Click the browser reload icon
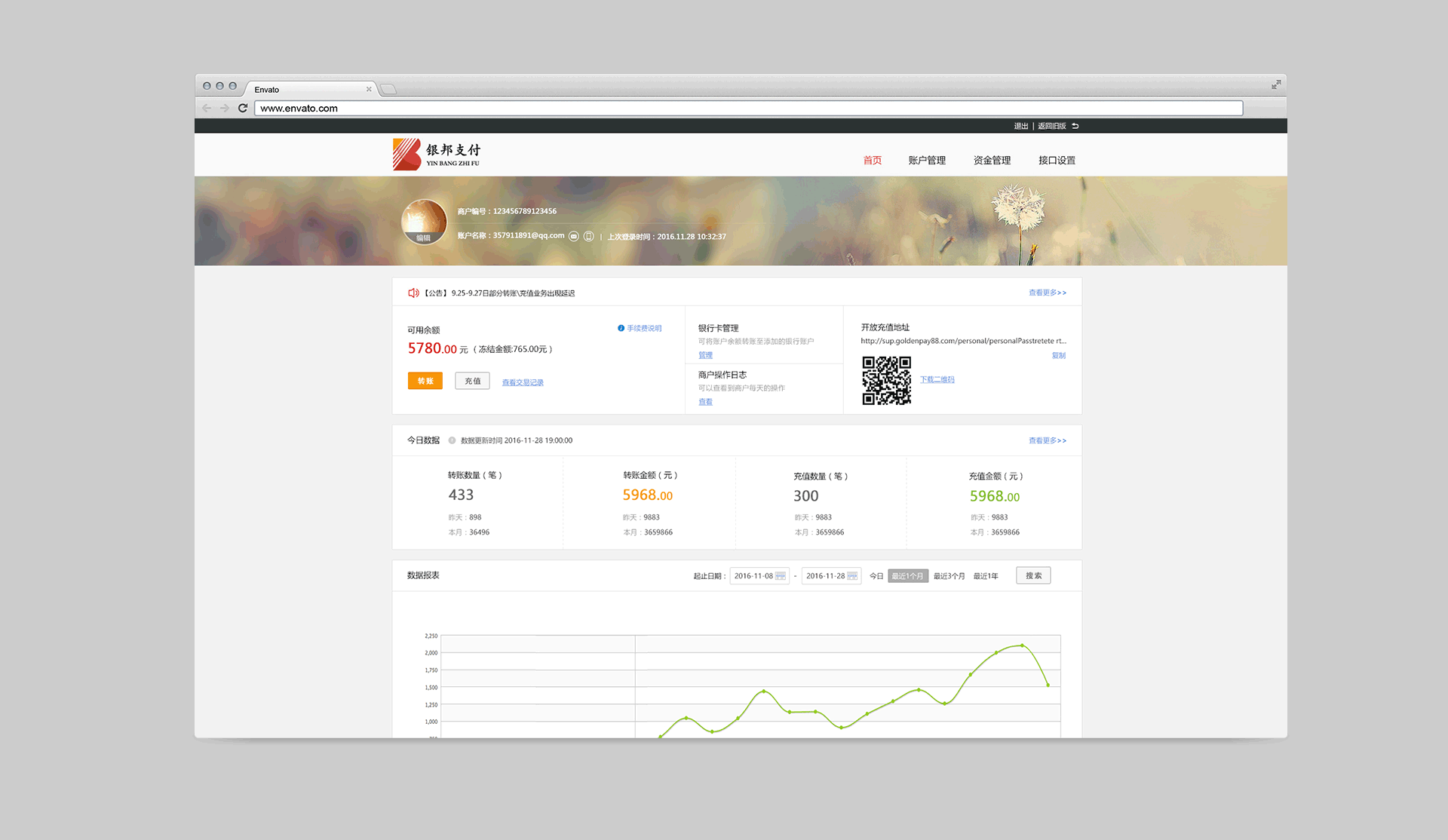Screen dimensions: 1448x840 point(243,108)
